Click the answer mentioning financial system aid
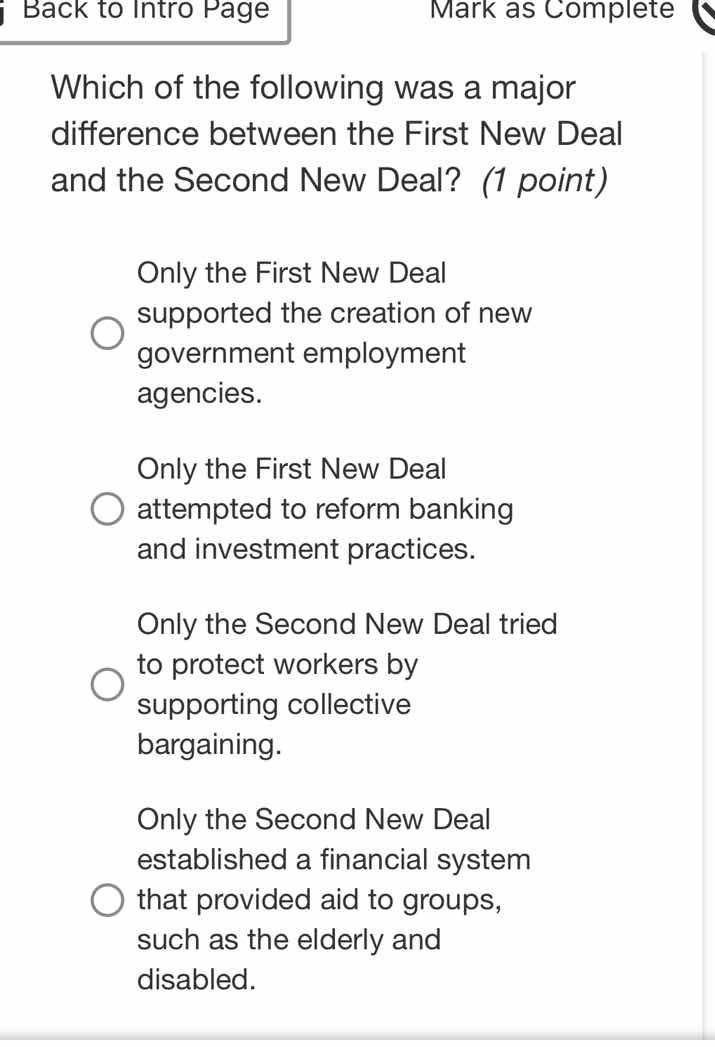The image size is (715, 1047). (333, 899)
